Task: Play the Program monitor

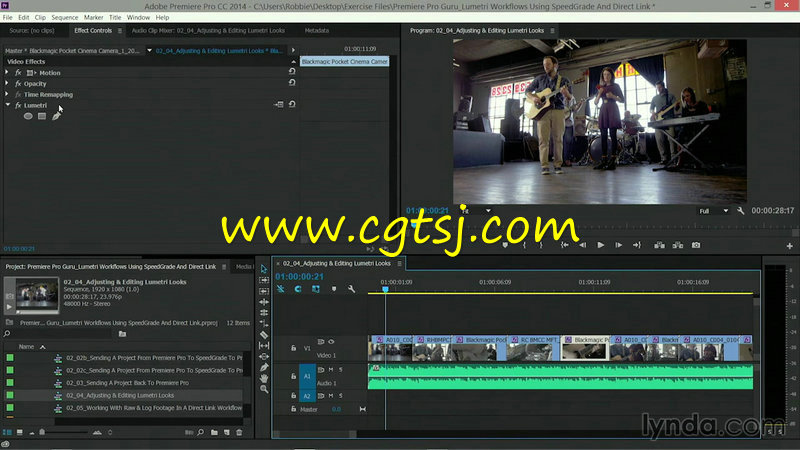Action: point(601,245)
